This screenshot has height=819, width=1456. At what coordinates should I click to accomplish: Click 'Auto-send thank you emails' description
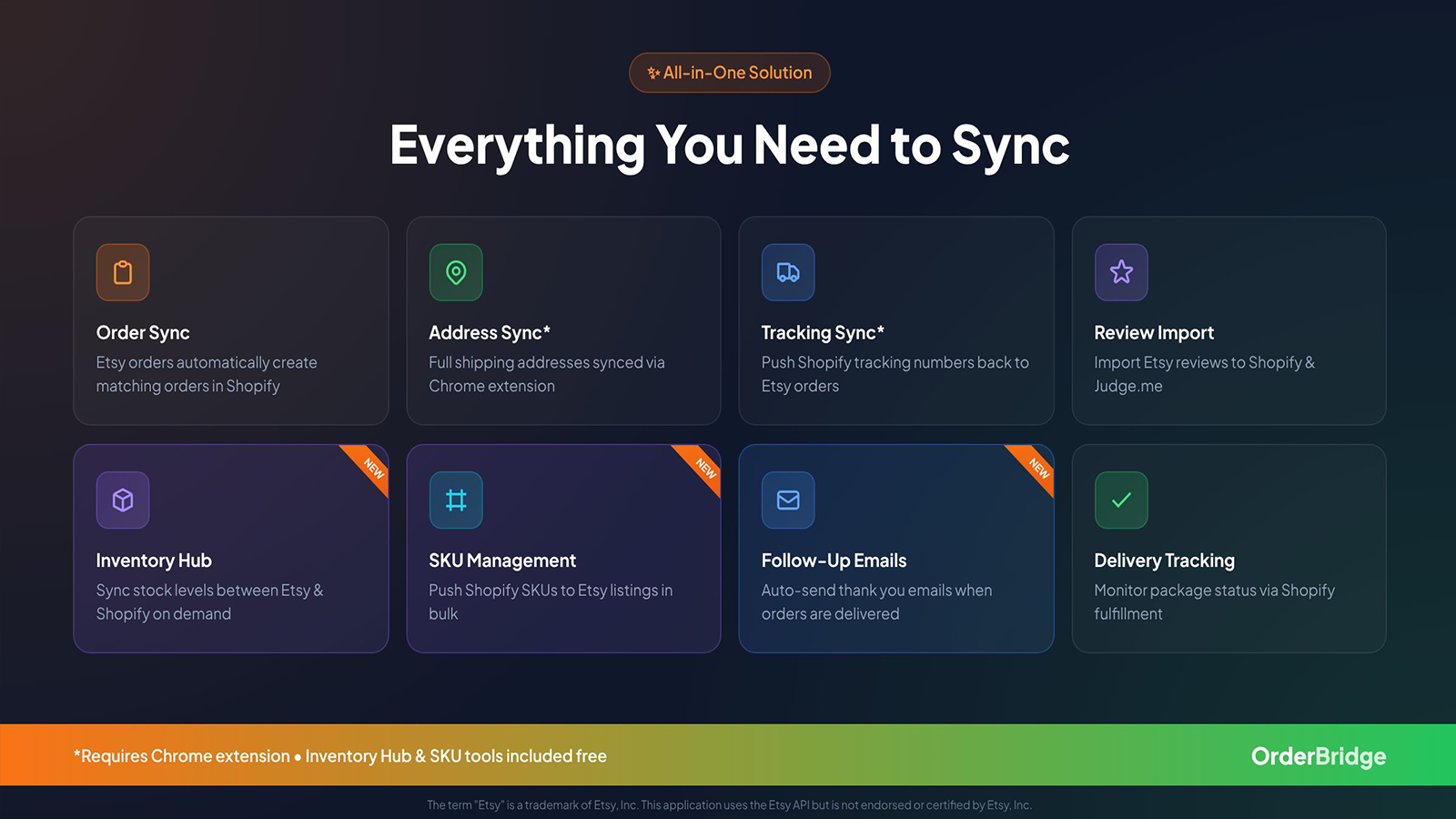[877, 602]
